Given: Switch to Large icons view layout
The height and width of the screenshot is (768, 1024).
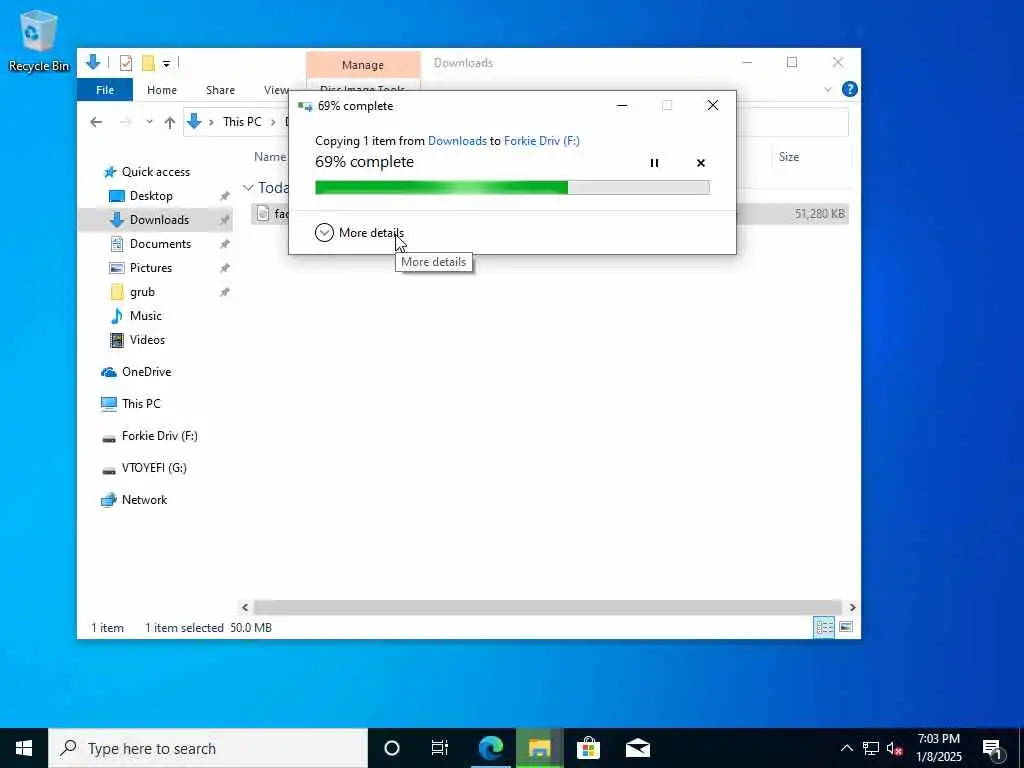Looking at the screenshot, I should tap(846, 627).
